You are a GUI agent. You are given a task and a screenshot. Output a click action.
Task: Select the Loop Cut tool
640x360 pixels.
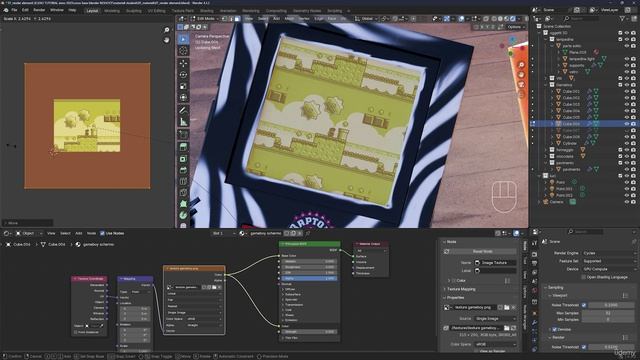pos(183,181)
